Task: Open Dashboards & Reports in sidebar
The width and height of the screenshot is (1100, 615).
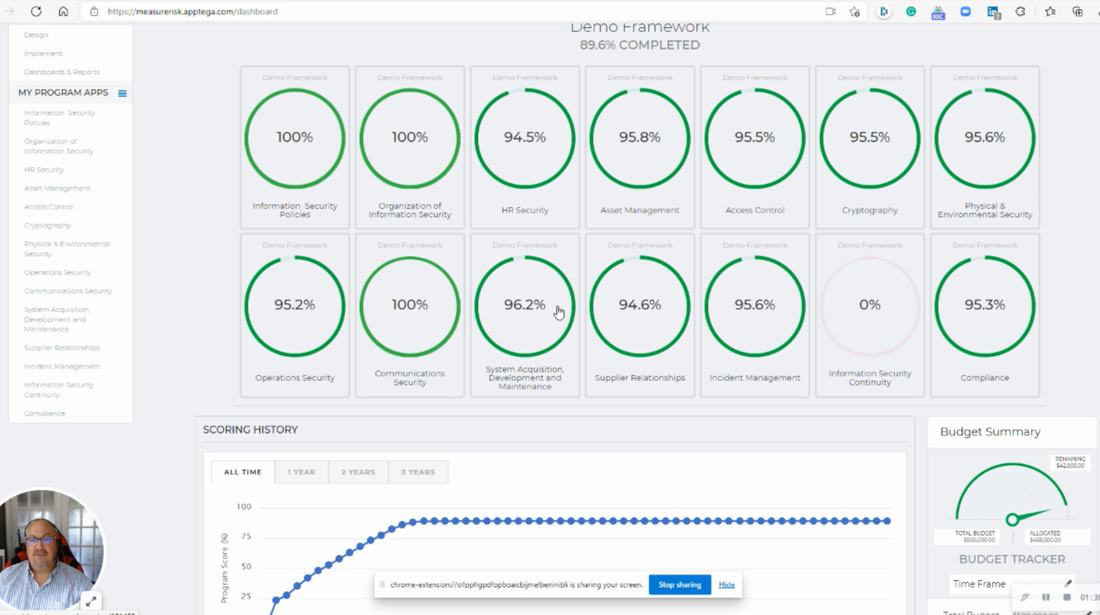Action: tap(62, 72)
